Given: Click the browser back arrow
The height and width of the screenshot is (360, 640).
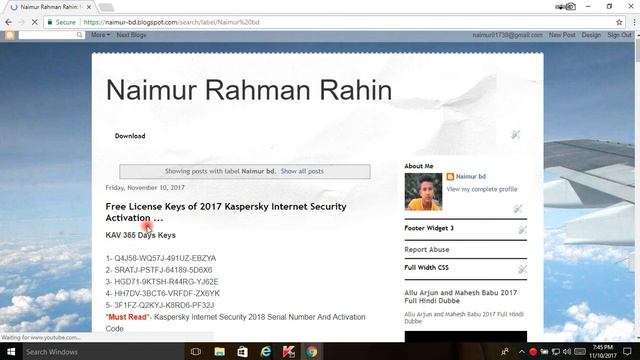Looking at the screenshot, I should pos(9,22).
